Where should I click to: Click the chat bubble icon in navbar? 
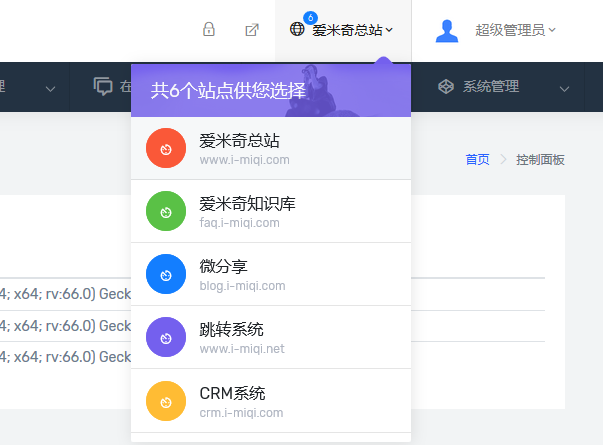pos(103,87)
